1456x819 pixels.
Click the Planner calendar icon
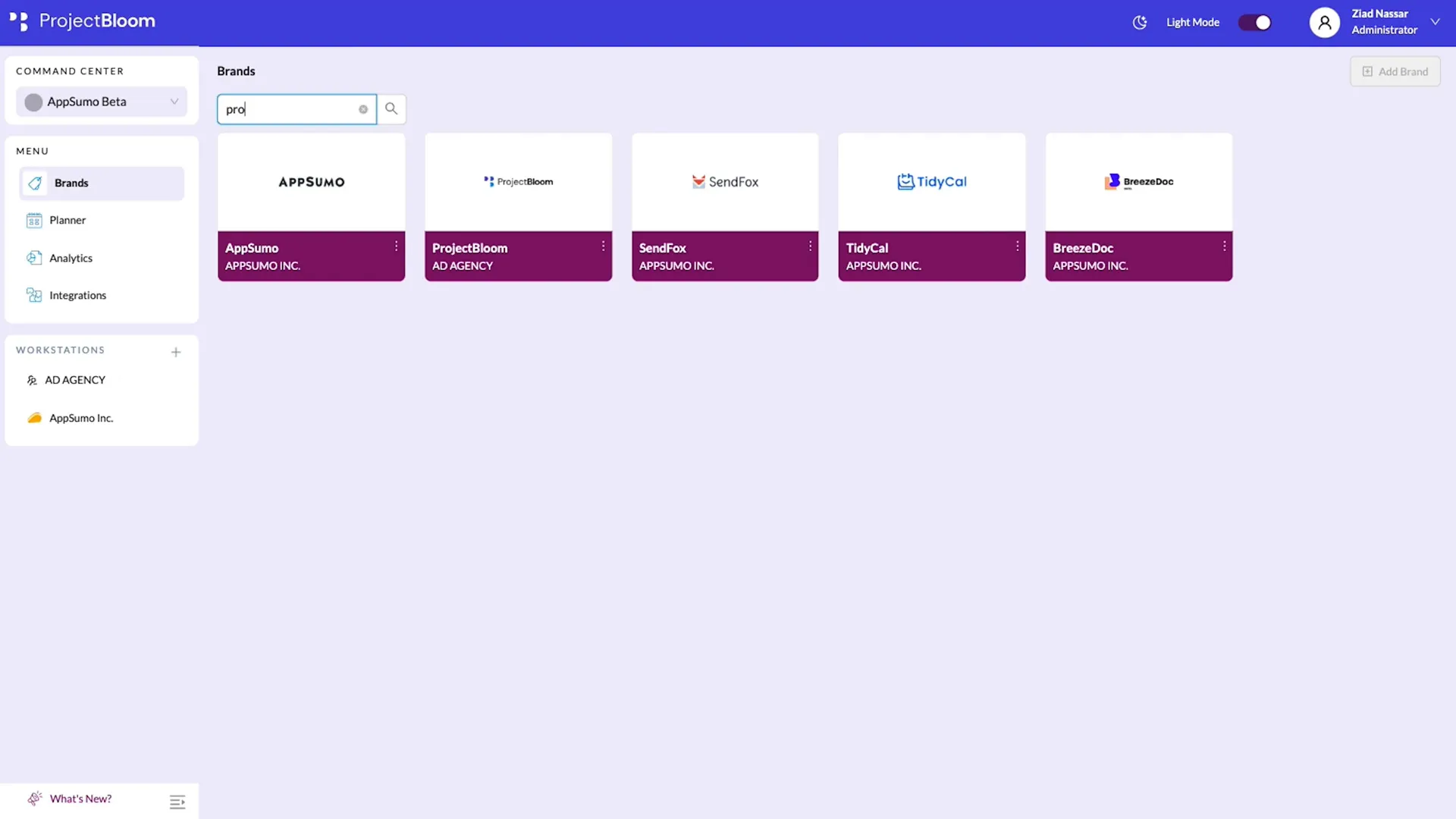34,221
